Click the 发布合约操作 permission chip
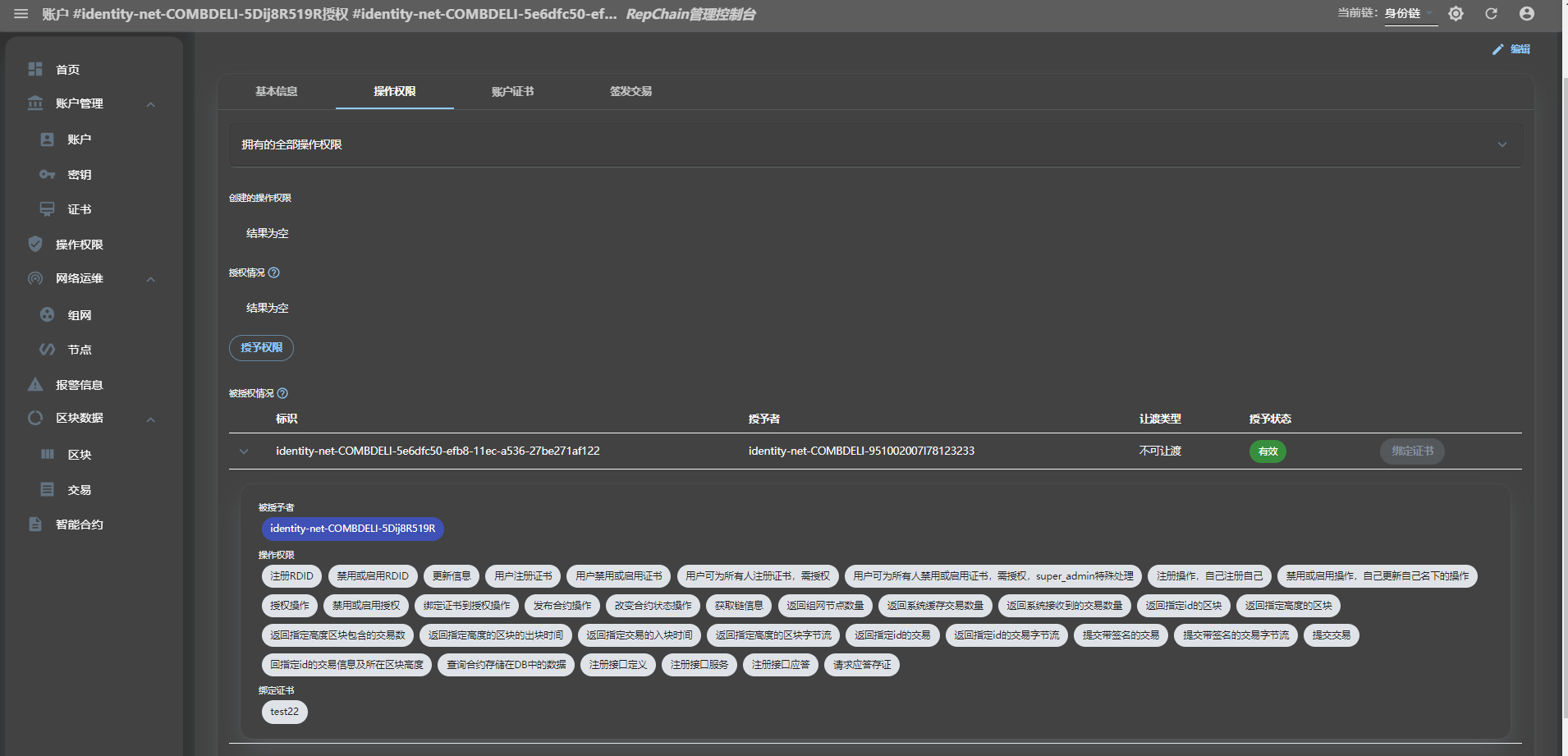 coord(562,606)
